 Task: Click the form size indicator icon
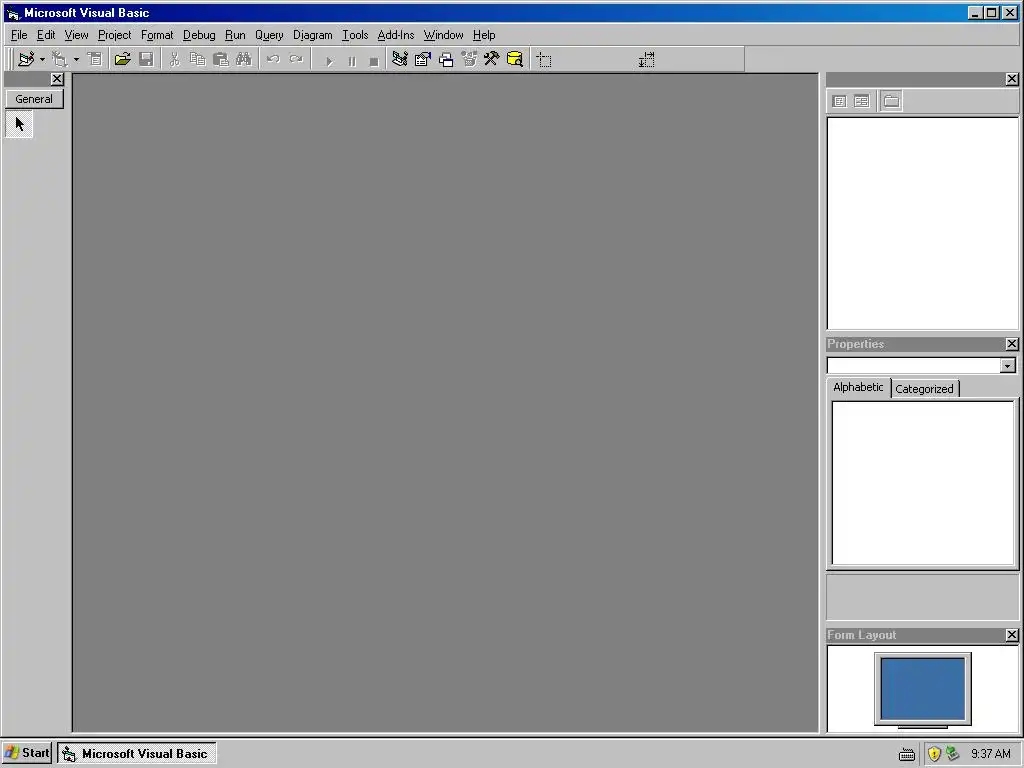tap(647, 60)
